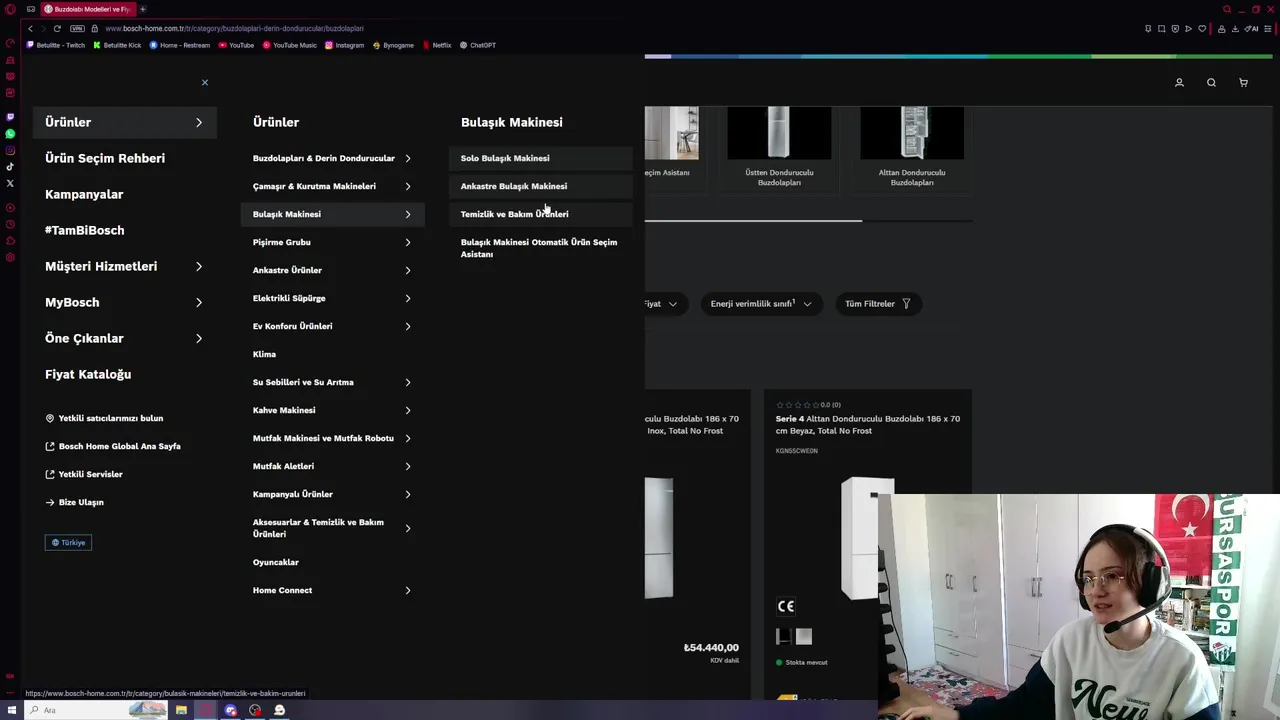Open ChatGPT bookmark

[478, 45]
